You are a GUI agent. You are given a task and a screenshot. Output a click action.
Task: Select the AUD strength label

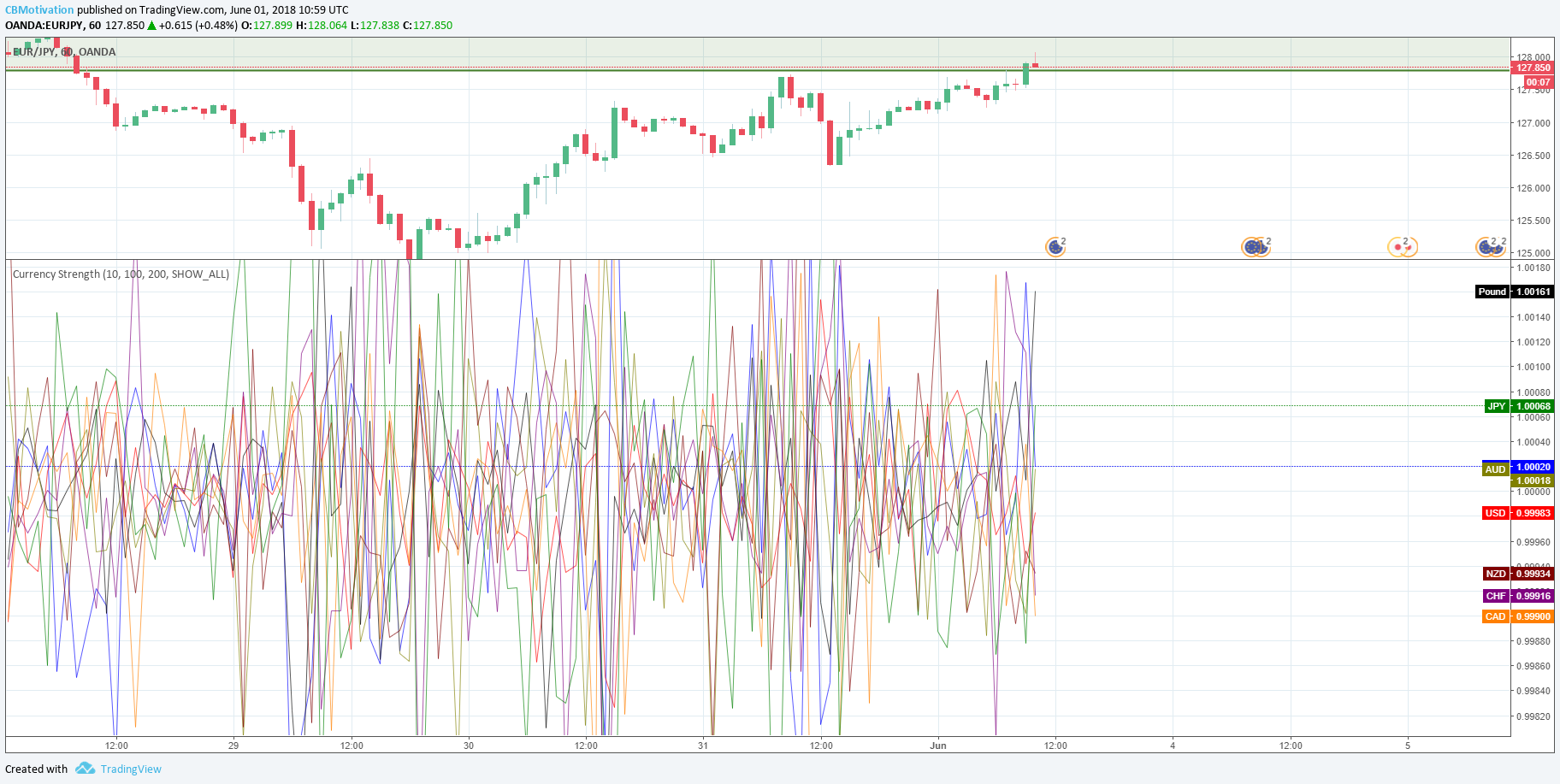[x=1495, y=469]
